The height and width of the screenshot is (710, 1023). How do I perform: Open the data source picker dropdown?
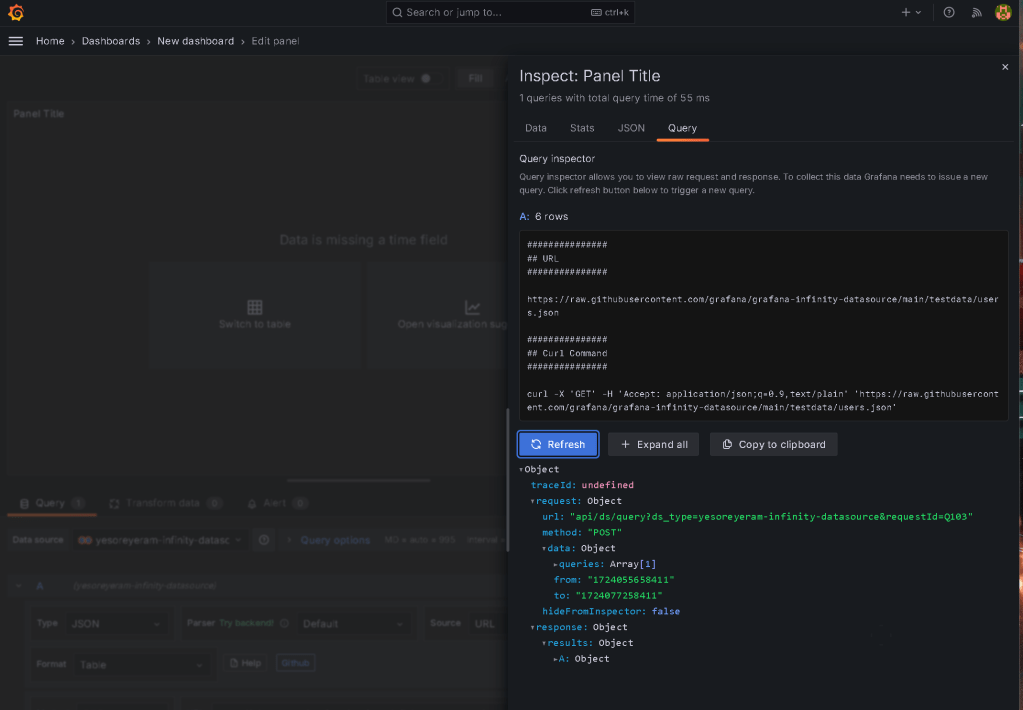(x=160, y=540)
